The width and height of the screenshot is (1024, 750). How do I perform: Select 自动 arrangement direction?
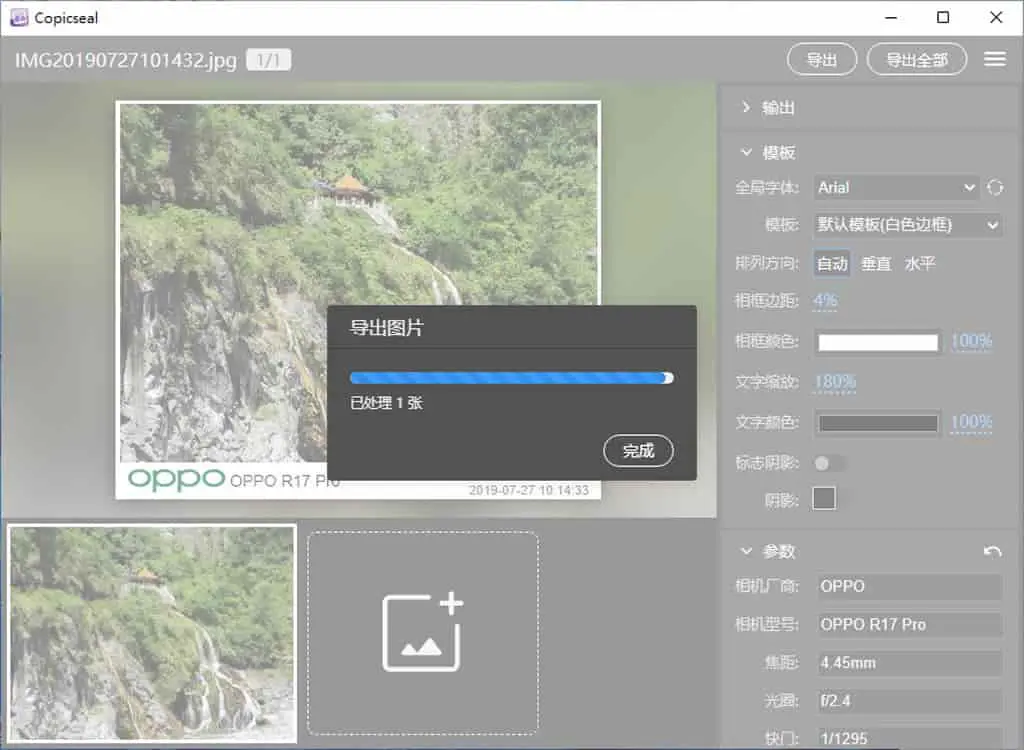tap(832, 263)
